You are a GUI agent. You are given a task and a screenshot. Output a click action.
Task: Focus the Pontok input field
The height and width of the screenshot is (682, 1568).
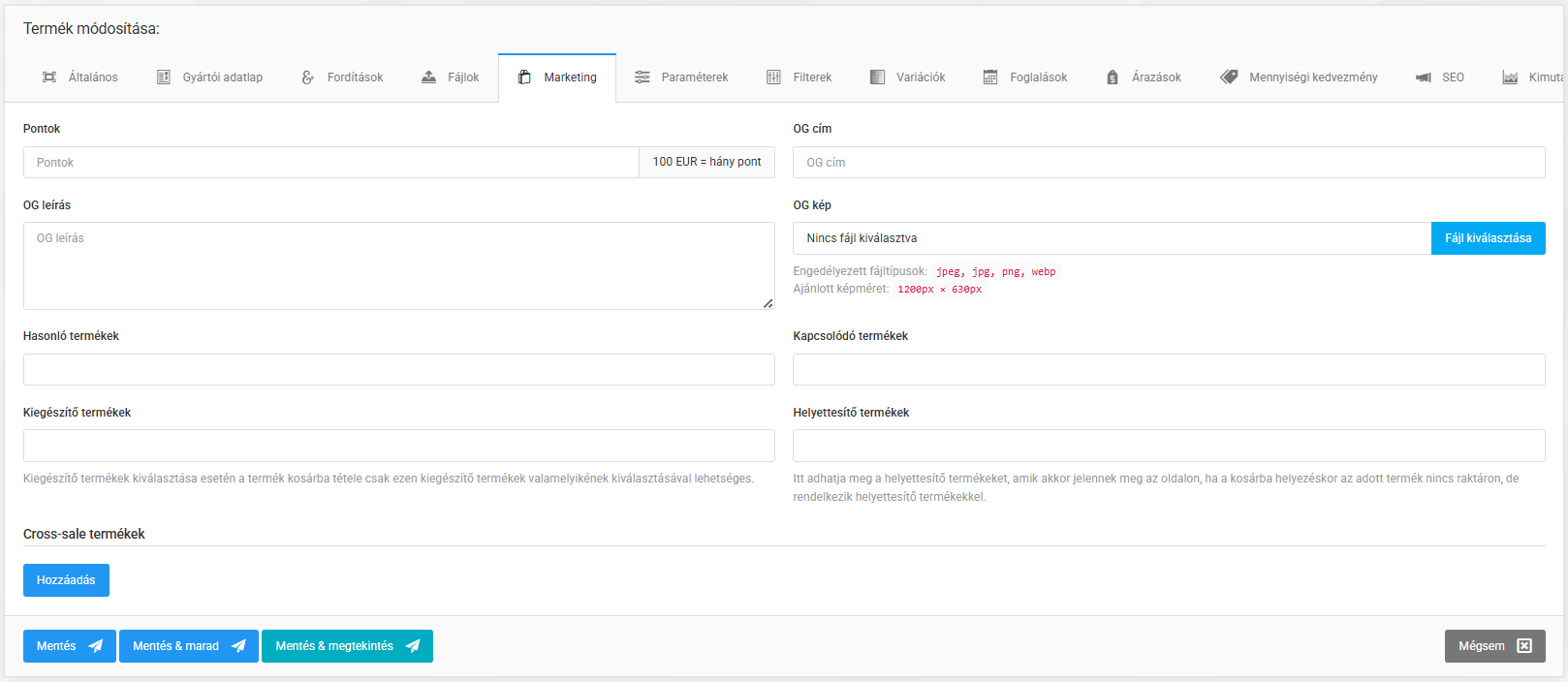click(x=330, y=163)
